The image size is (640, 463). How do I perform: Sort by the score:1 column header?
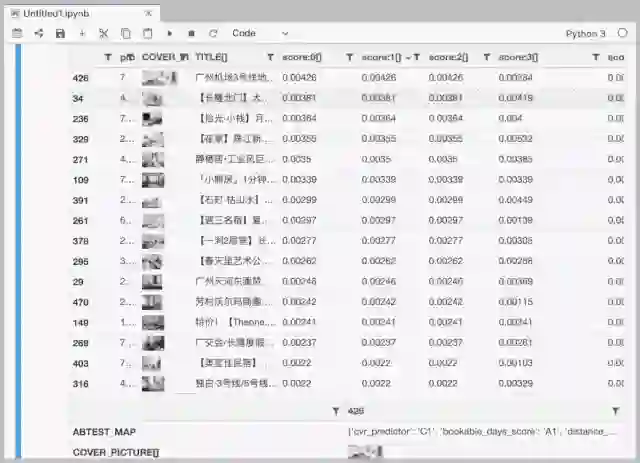point(381,58)
